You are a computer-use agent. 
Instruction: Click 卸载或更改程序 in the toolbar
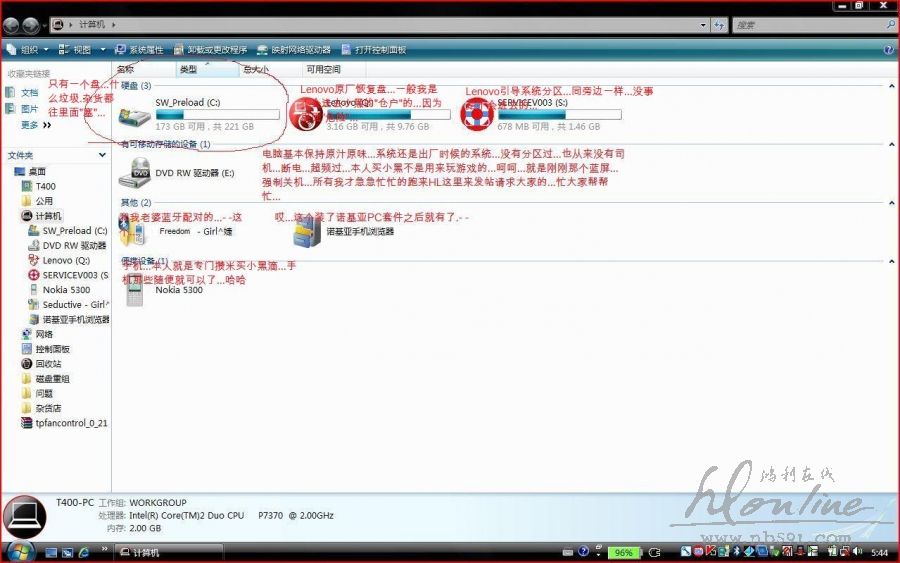pos(211,50)
